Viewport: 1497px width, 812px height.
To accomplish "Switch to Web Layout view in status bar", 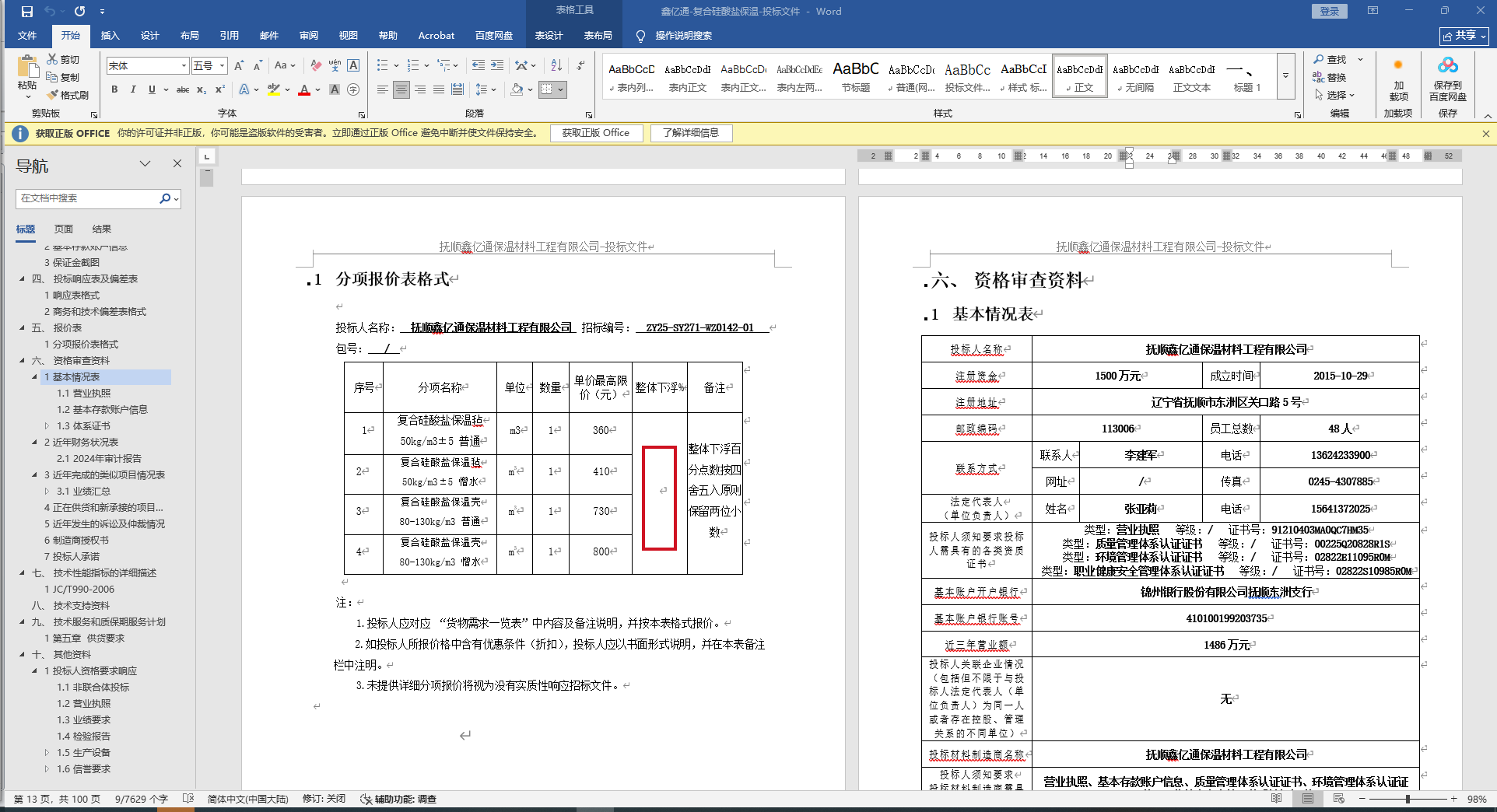I will tap(1338, 799).
